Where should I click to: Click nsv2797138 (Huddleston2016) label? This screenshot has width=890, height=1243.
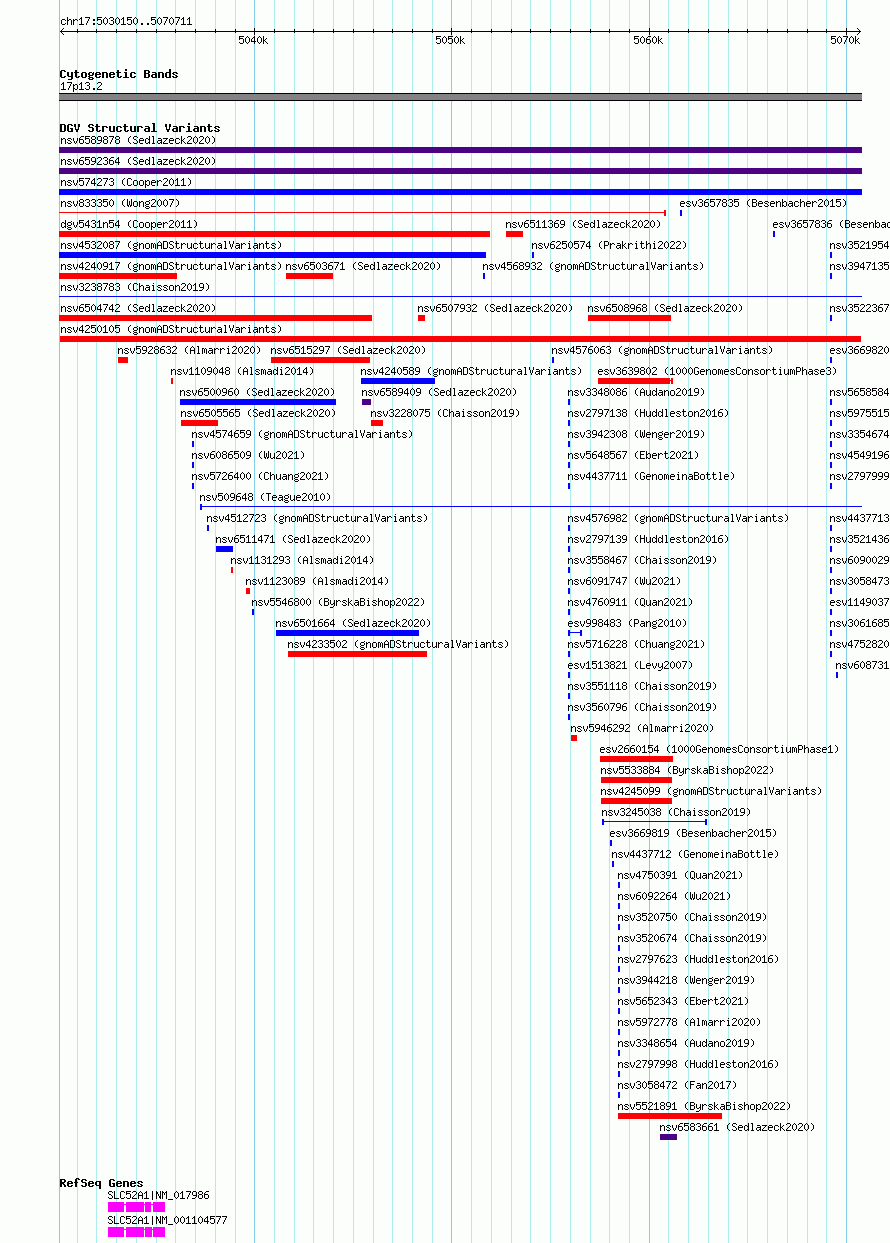click(x=648, y=413)
